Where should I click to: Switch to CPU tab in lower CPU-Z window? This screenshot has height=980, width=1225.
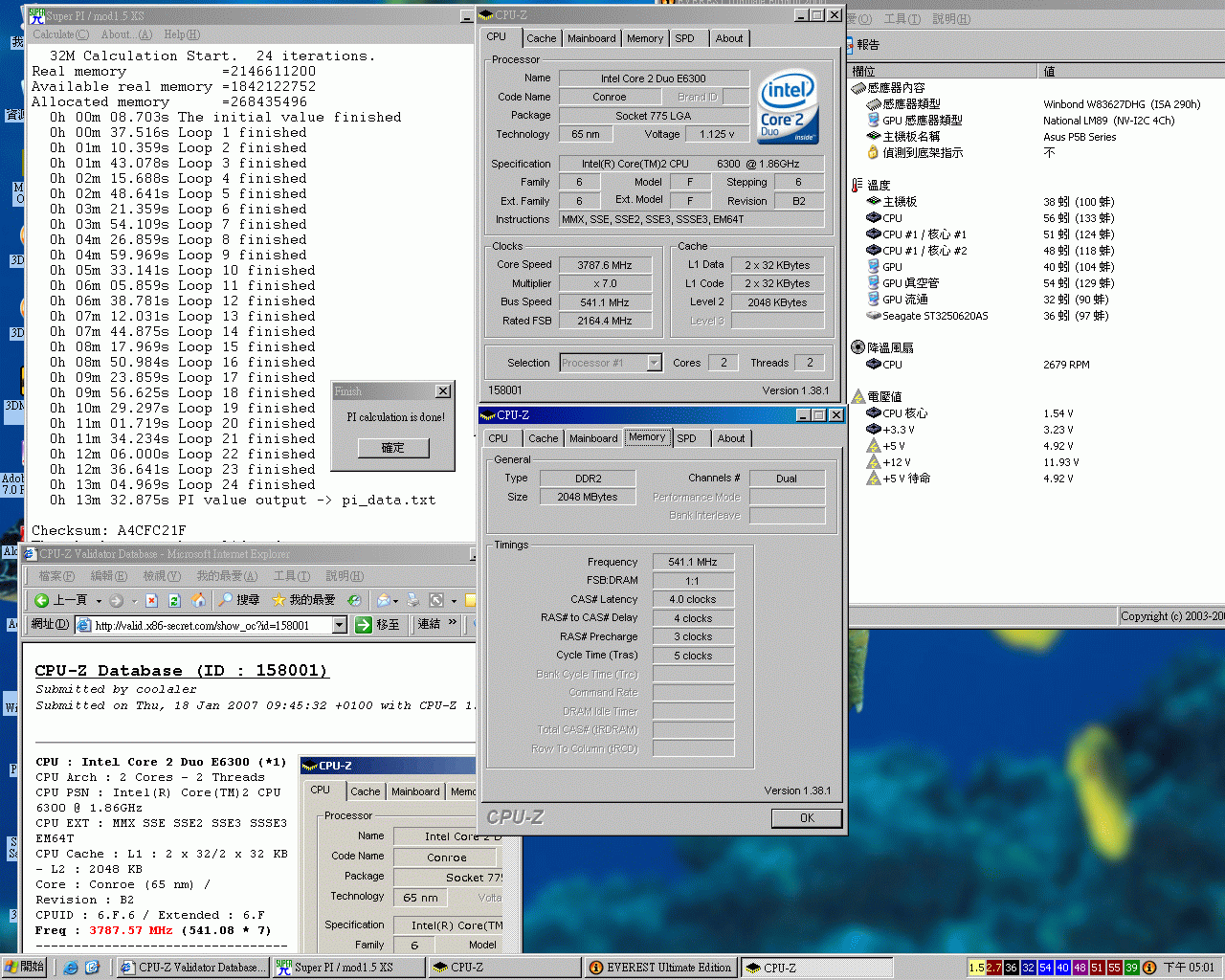tap(499, 438)
